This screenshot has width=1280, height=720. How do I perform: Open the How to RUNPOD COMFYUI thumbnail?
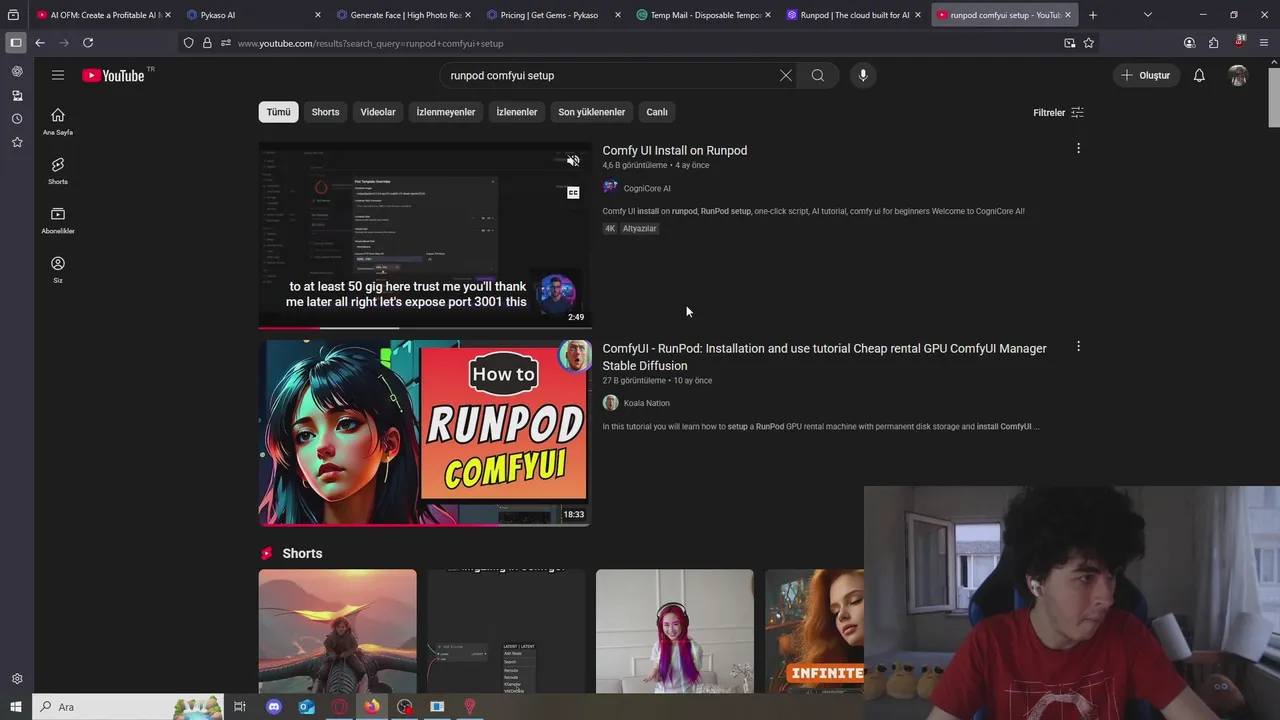click(425, 433)
